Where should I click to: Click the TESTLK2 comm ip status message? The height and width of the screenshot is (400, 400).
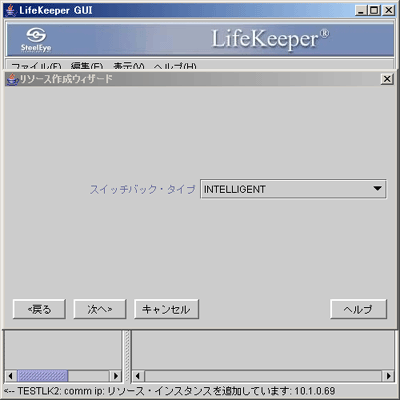(x=170, y=391)
